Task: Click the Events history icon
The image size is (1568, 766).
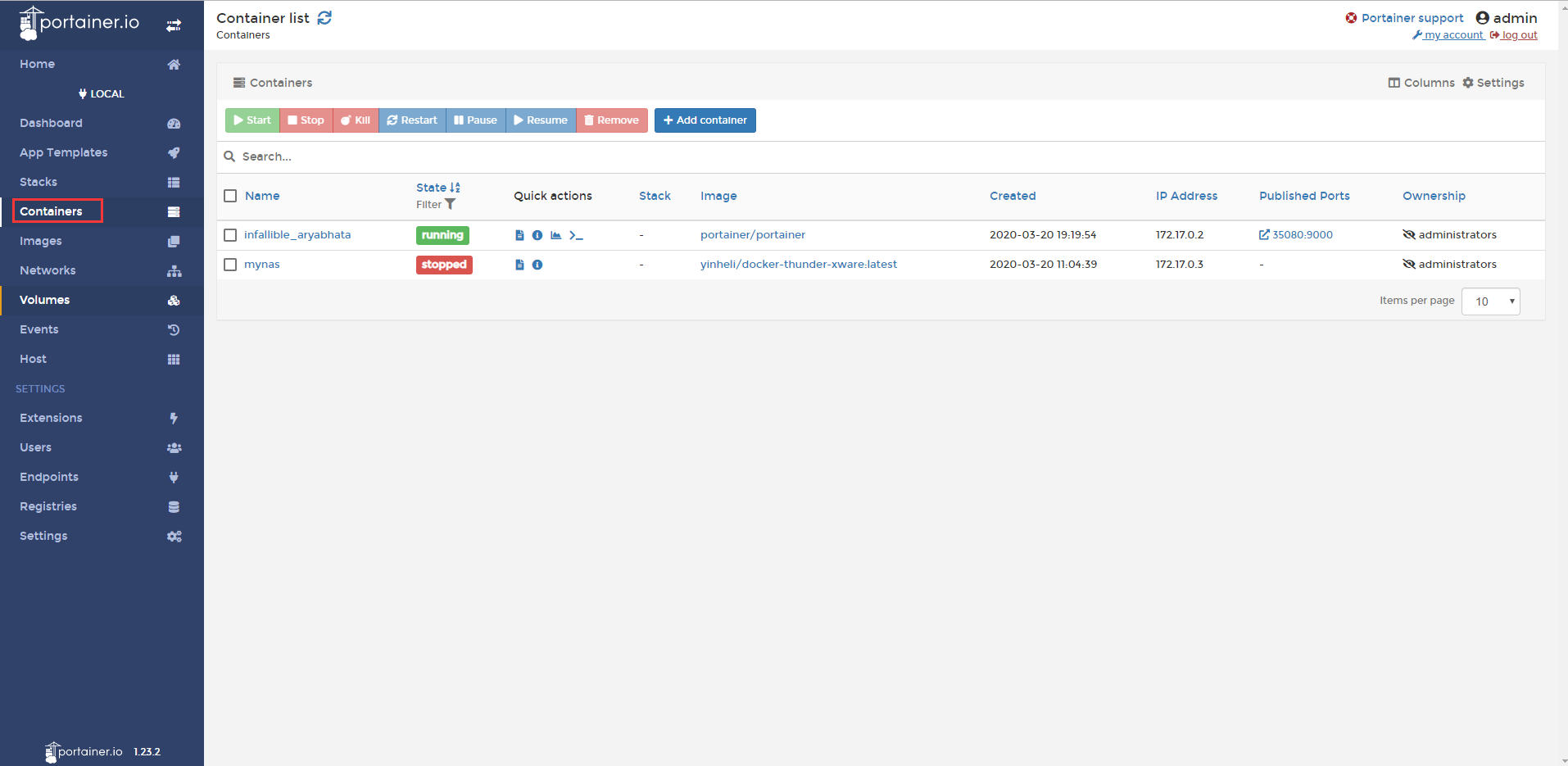Action: point(174,329)
